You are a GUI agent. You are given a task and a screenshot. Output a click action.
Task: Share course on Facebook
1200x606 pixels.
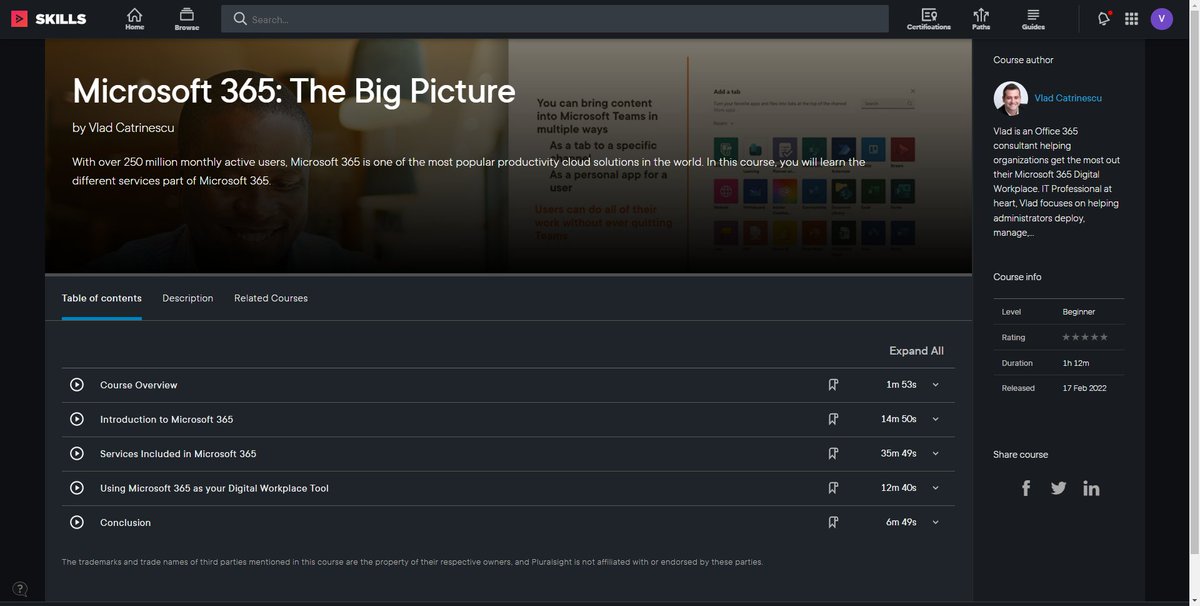(1026, 488)
